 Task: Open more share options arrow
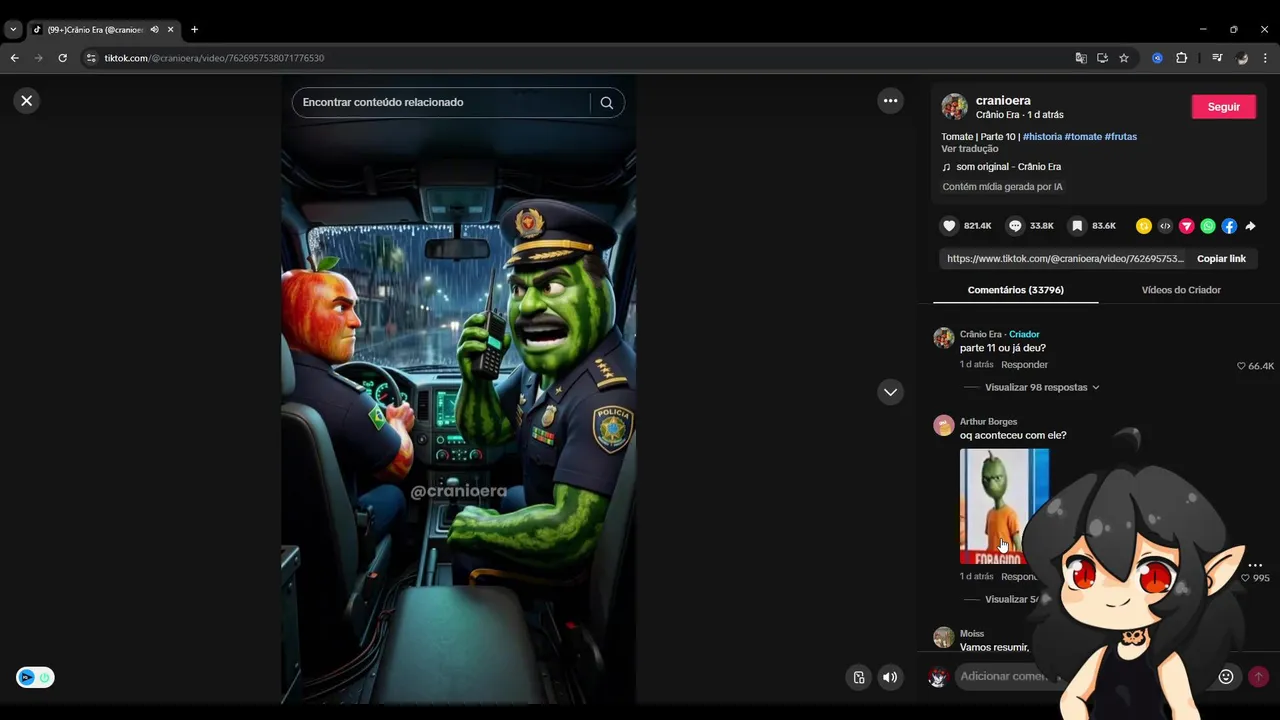[1250, 226]
